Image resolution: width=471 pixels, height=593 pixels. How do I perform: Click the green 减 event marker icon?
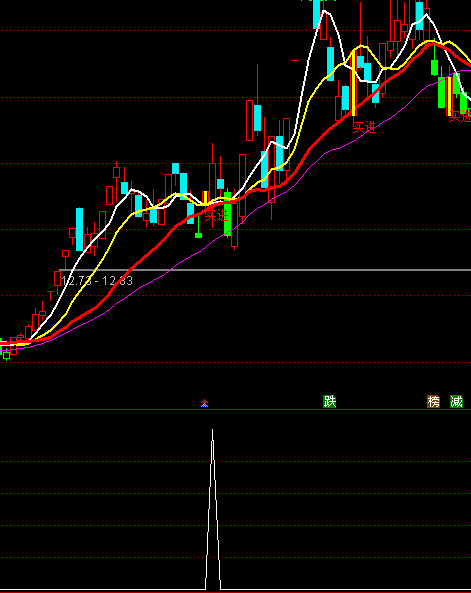457,401
